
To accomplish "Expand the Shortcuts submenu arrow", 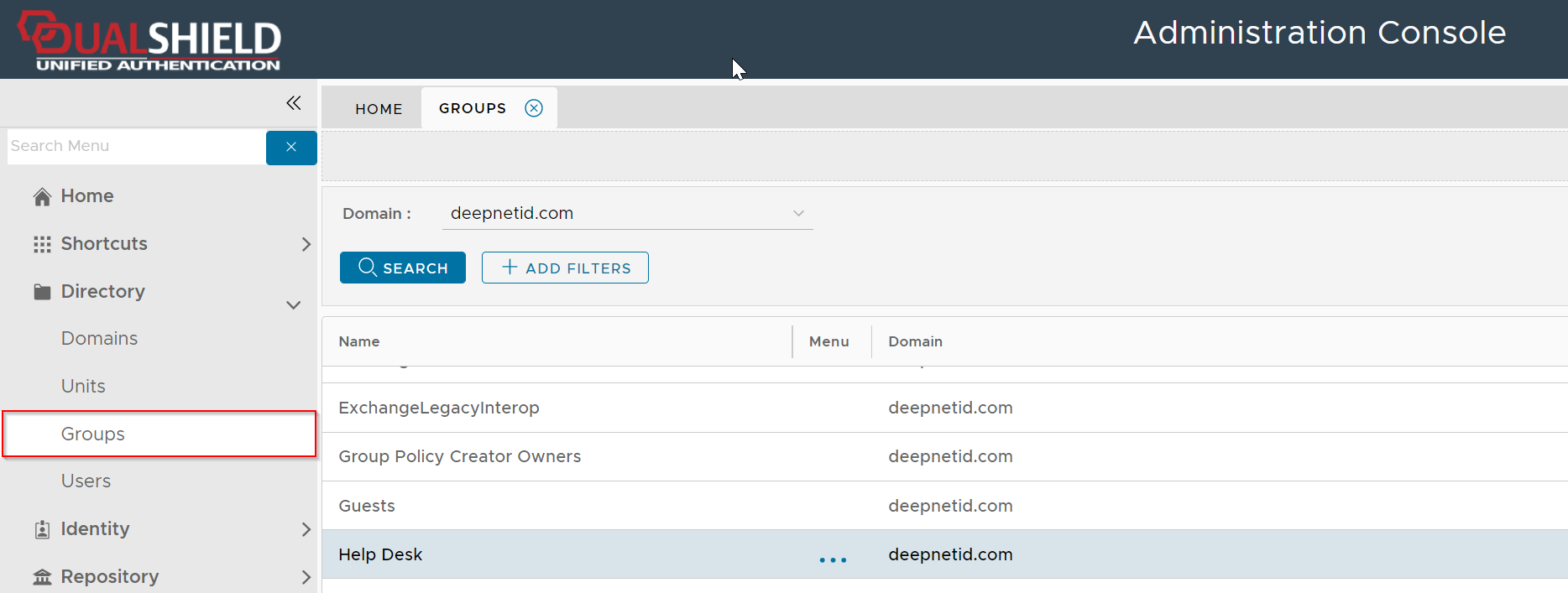I will 306,244.
